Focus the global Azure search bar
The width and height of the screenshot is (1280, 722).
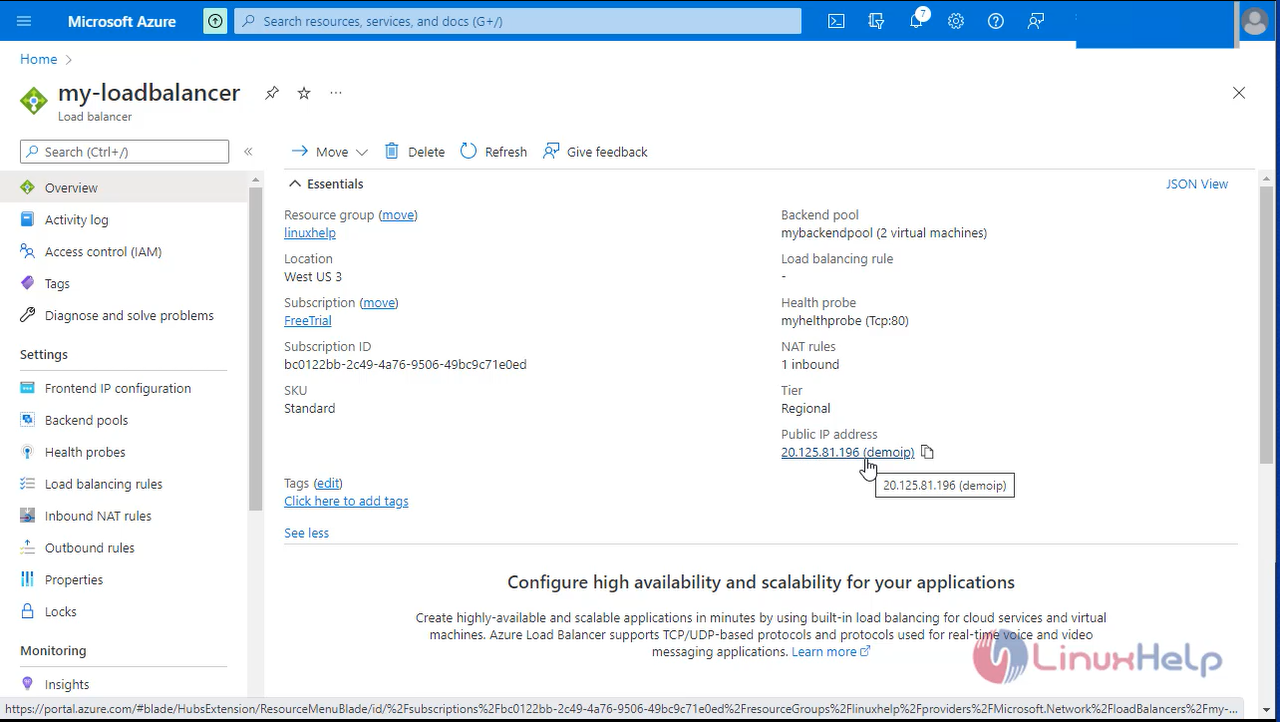pos(517,21)
